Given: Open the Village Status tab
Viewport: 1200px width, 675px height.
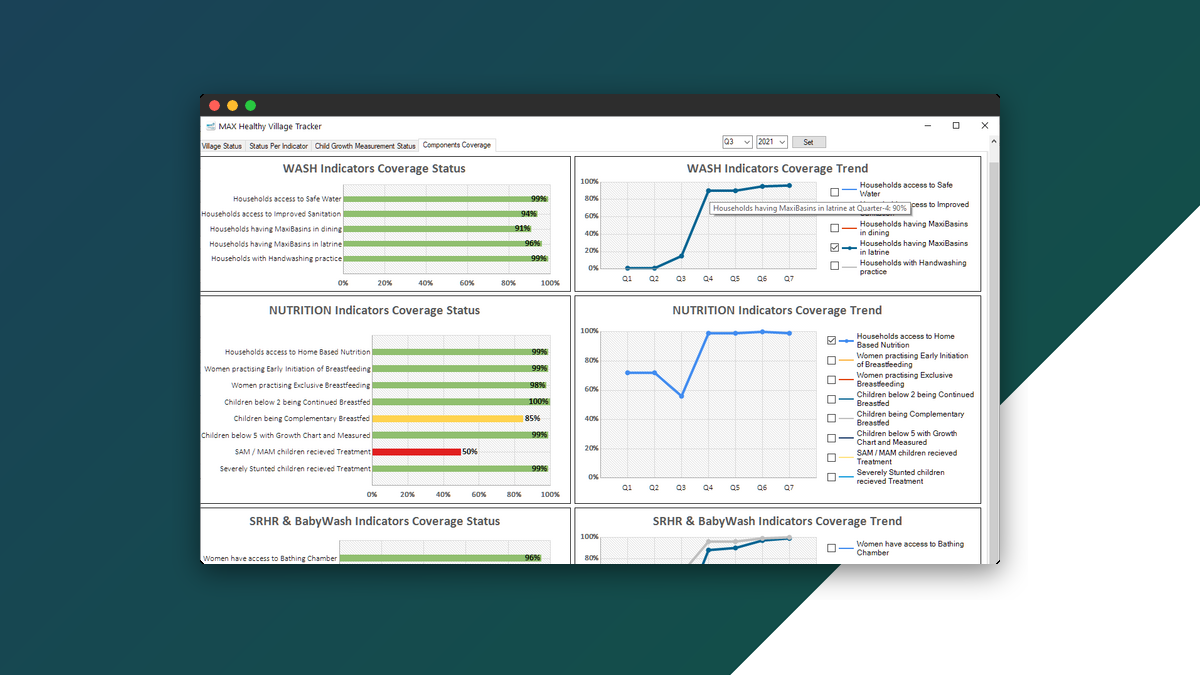Looking at the screenshot, I should pyautogui.click(x=222, y=146).
